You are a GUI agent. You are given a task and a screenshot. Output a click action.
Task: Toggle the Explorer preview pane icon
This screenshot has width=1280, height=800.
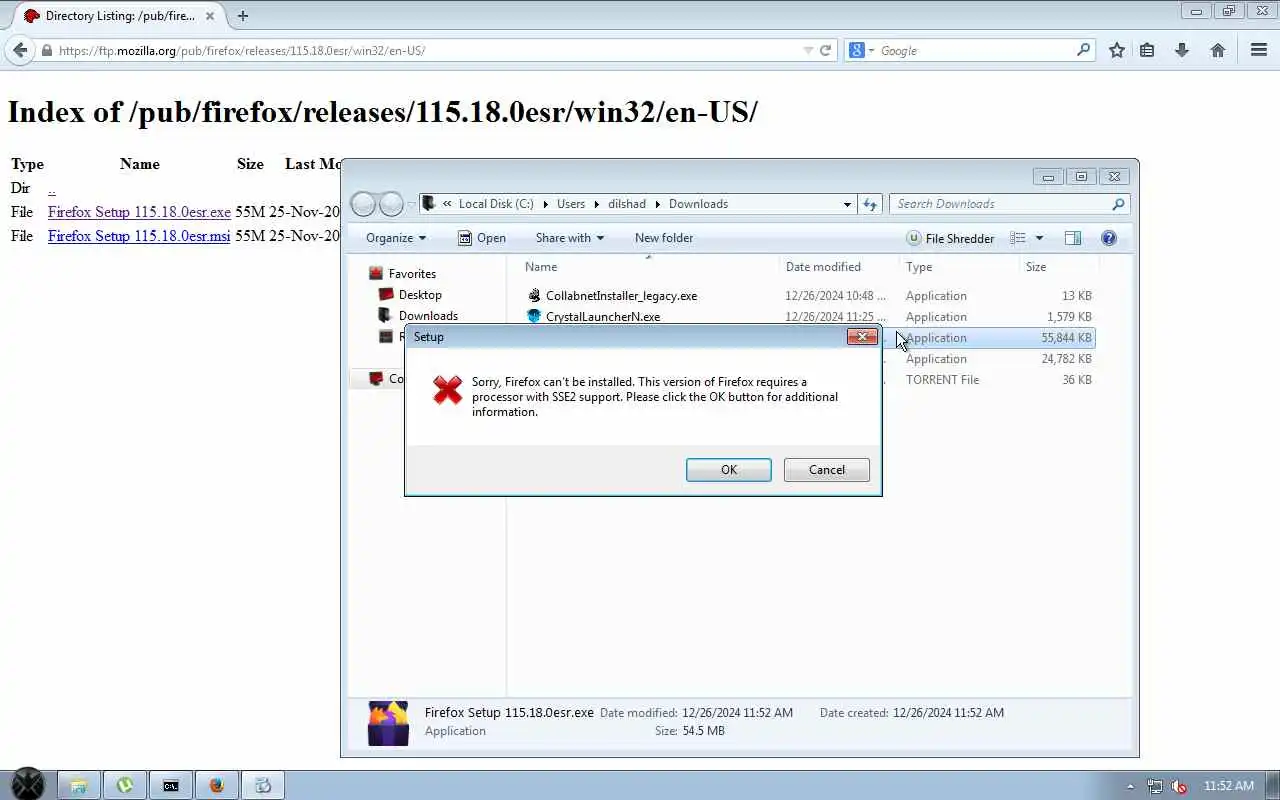point(1073,238)
